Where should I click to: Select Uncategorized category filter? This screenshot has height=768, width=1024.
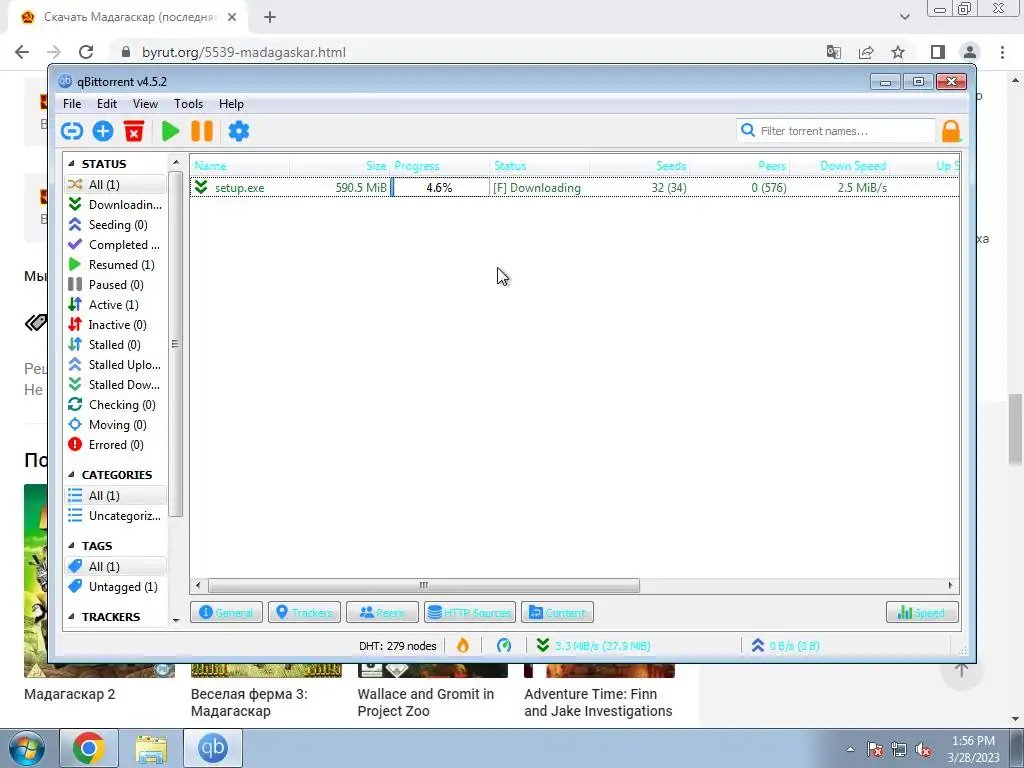point(116,516)
